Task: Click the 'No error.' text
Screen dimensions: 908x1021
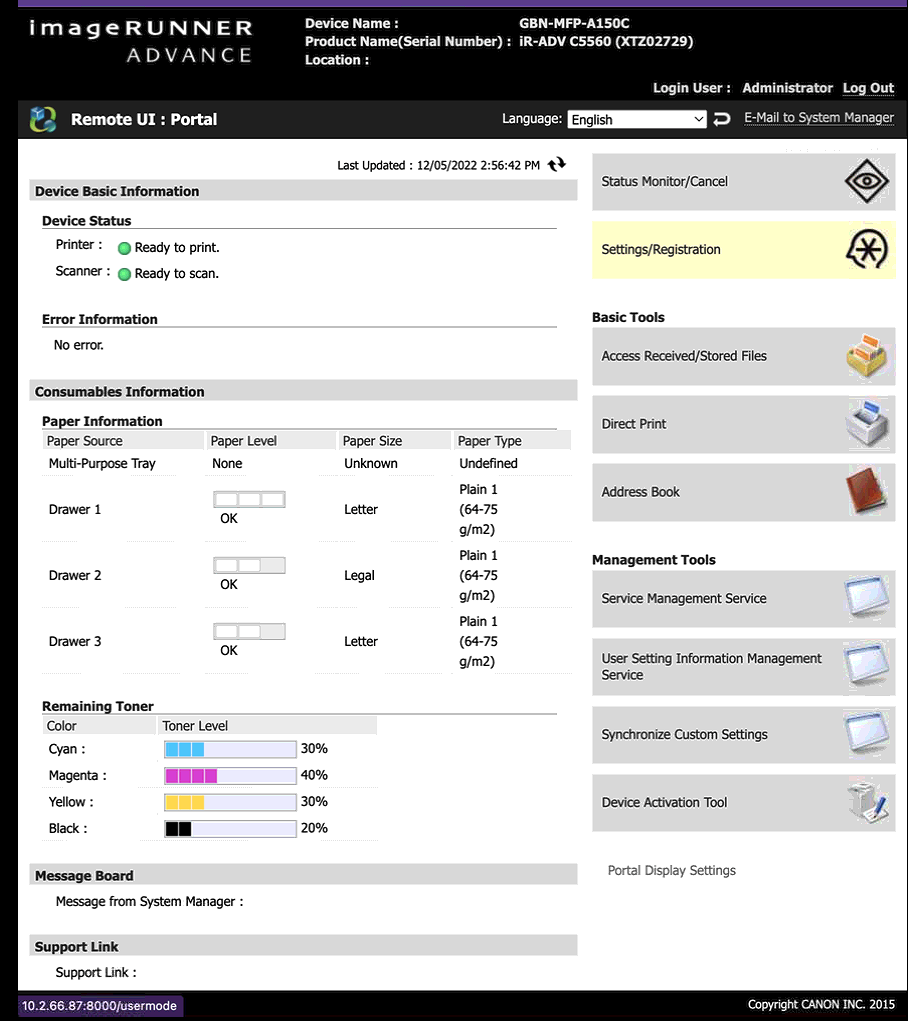Action: pos(79,345)
